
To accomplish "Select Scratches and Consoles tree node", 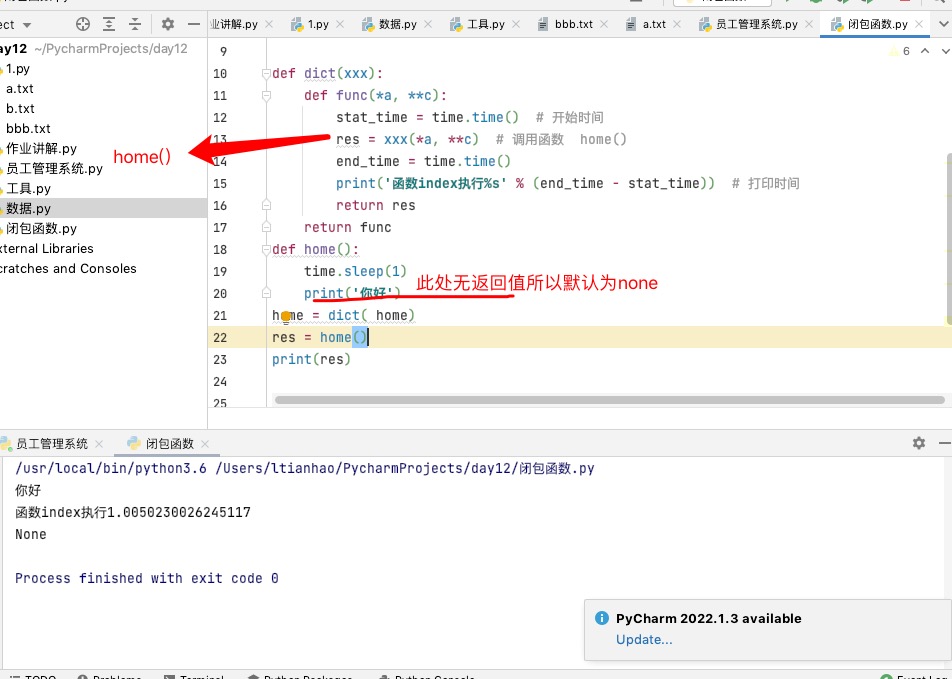I will (x=68, y=269).
